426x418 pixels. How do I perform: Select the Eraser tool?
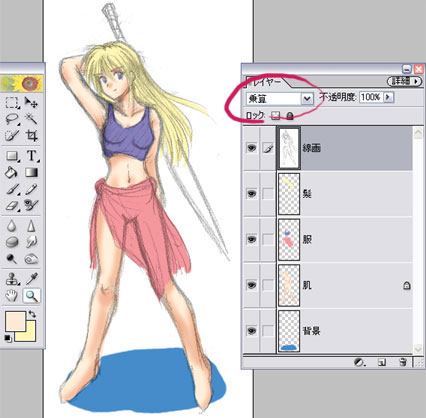[x=12, y=205]
